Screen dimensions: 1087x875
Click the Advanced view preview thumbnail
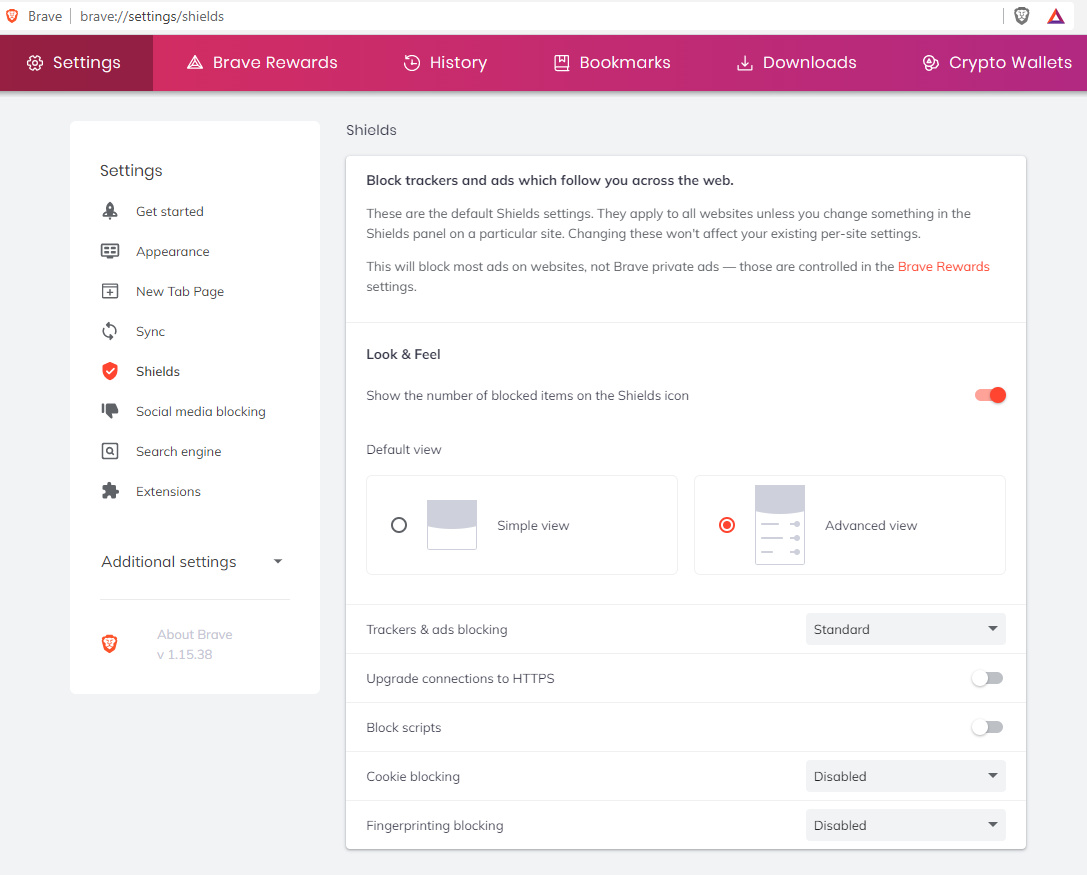pyautogui.click(x=780, y=525)
